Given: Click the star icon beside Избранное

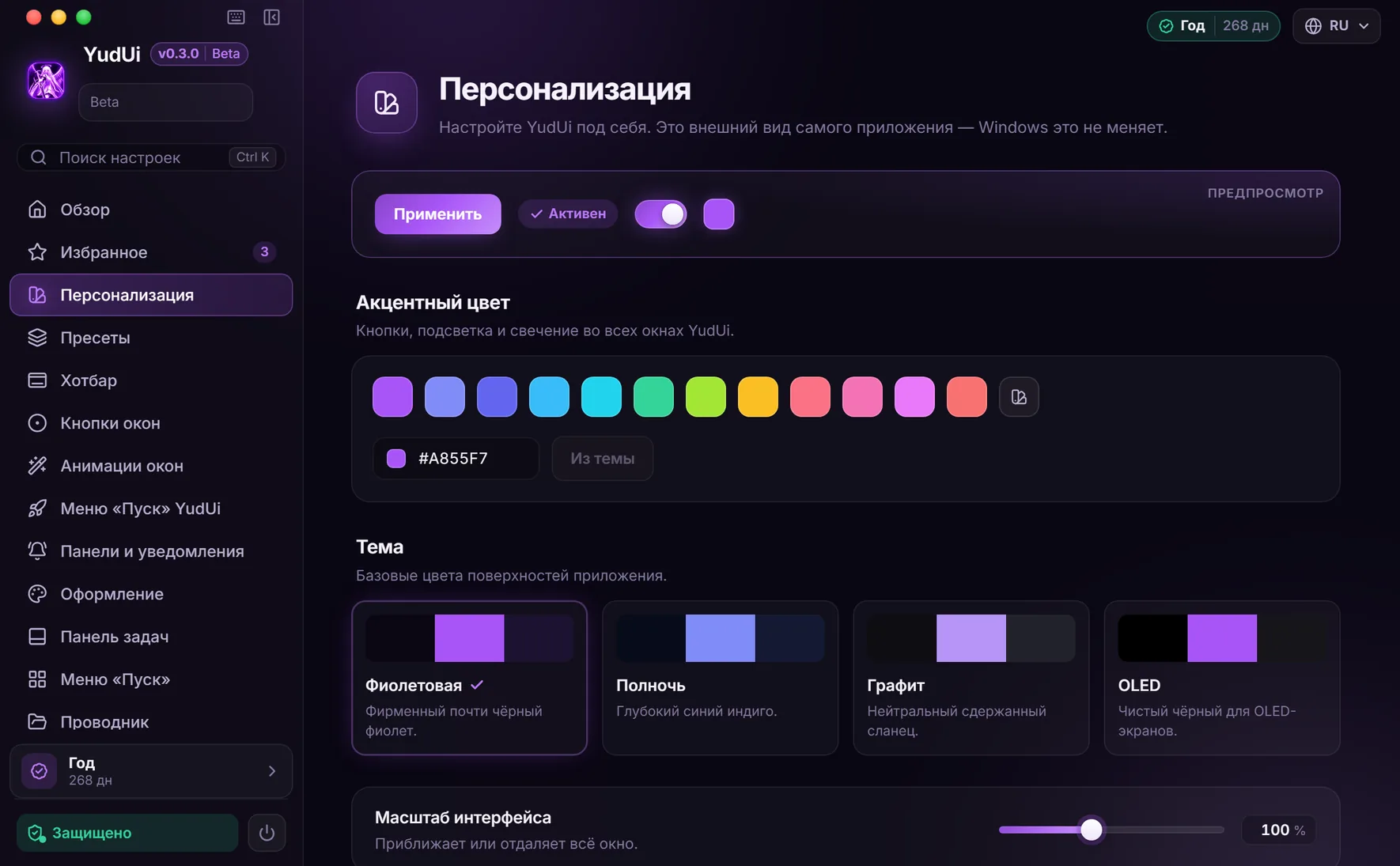Looking at the screenshot, I should click(37, 252).
